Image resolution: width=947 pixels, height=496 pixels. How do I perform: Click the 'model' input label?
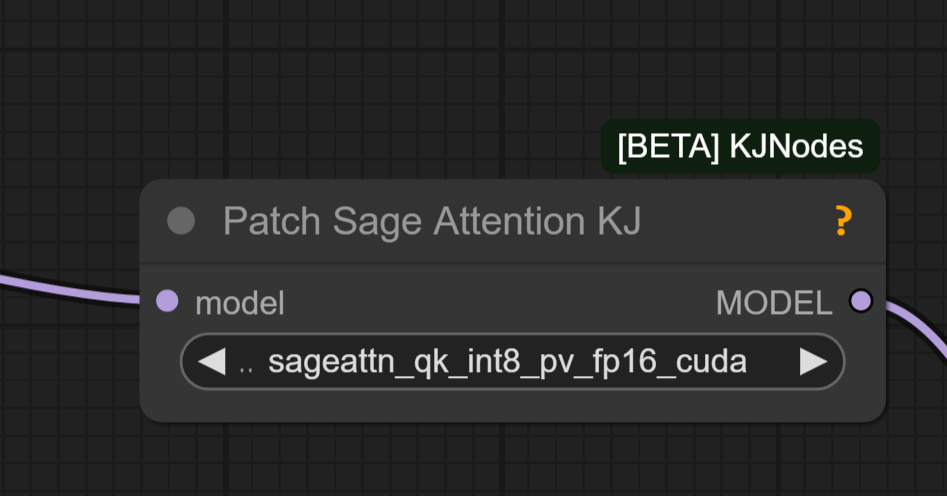(240, 303)
